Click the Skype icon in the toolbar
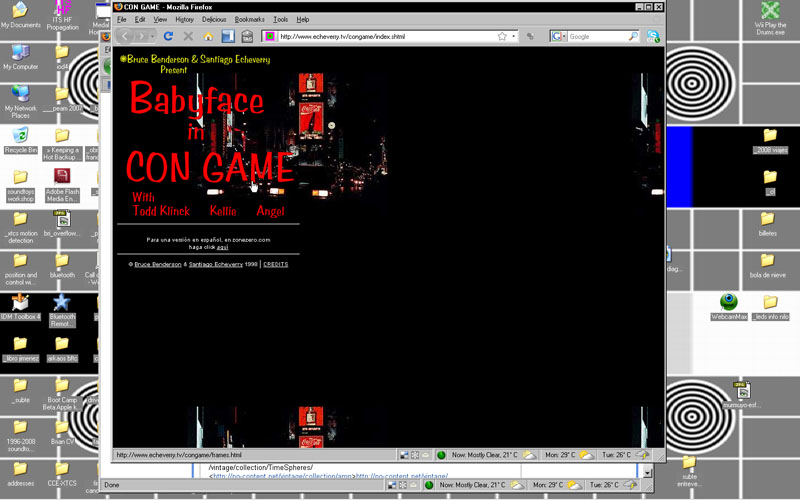Viewport: 800px width, 500px height. pyautogui.click(x=653, y=36)
